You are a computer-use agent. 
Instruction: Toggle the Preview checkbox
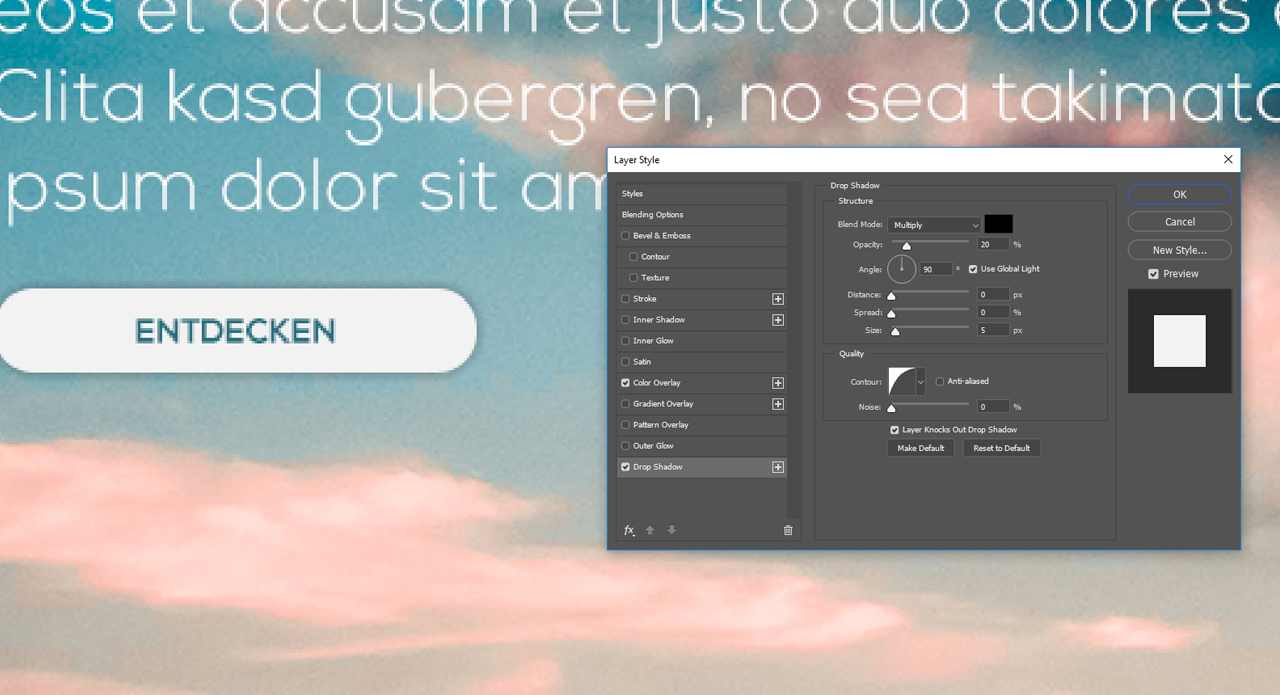pyautogui.click(x=1154, y=274)
